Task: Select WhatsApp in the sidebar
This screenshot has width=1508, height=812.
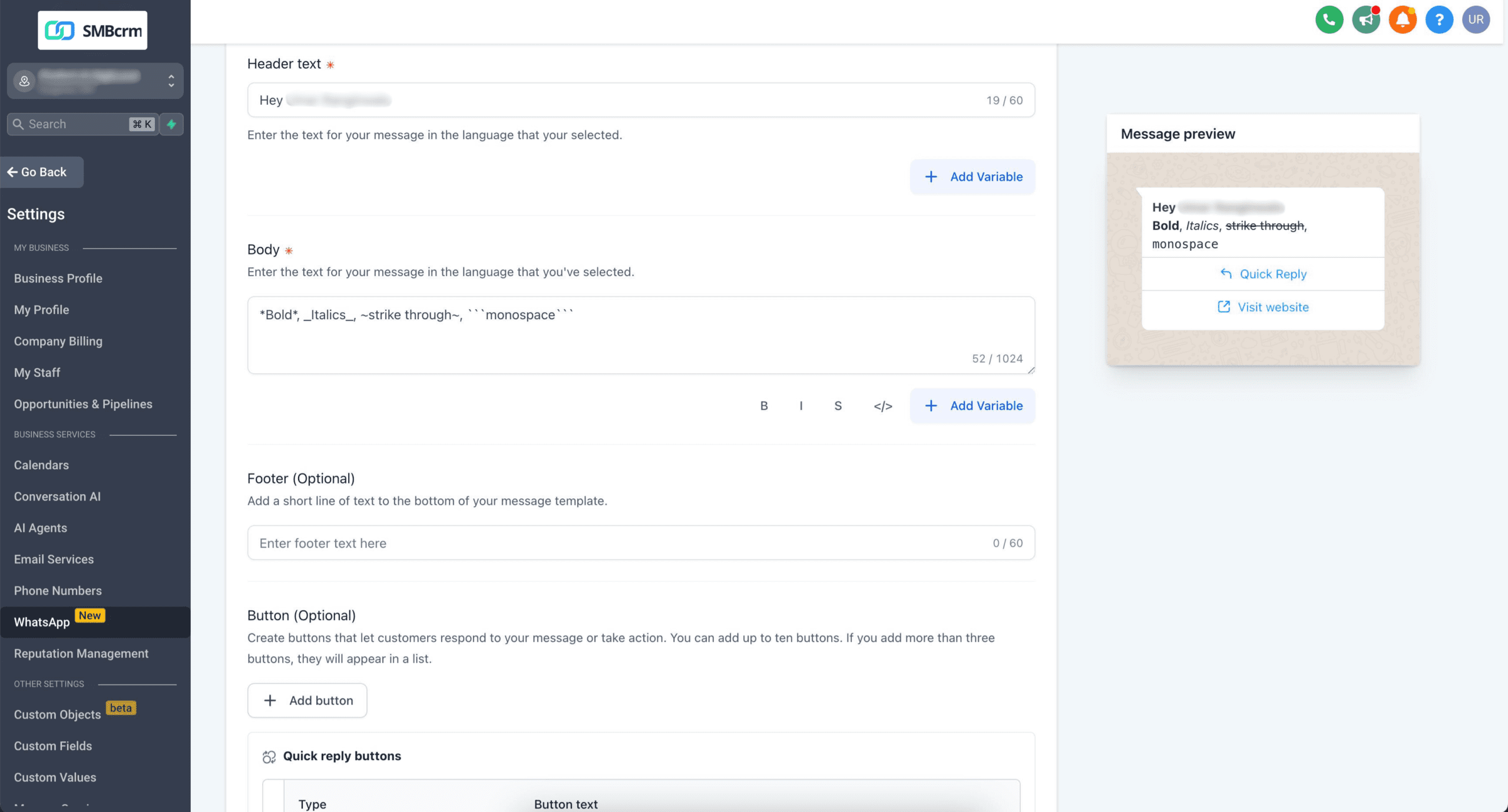Action: (x=95, y=622)
